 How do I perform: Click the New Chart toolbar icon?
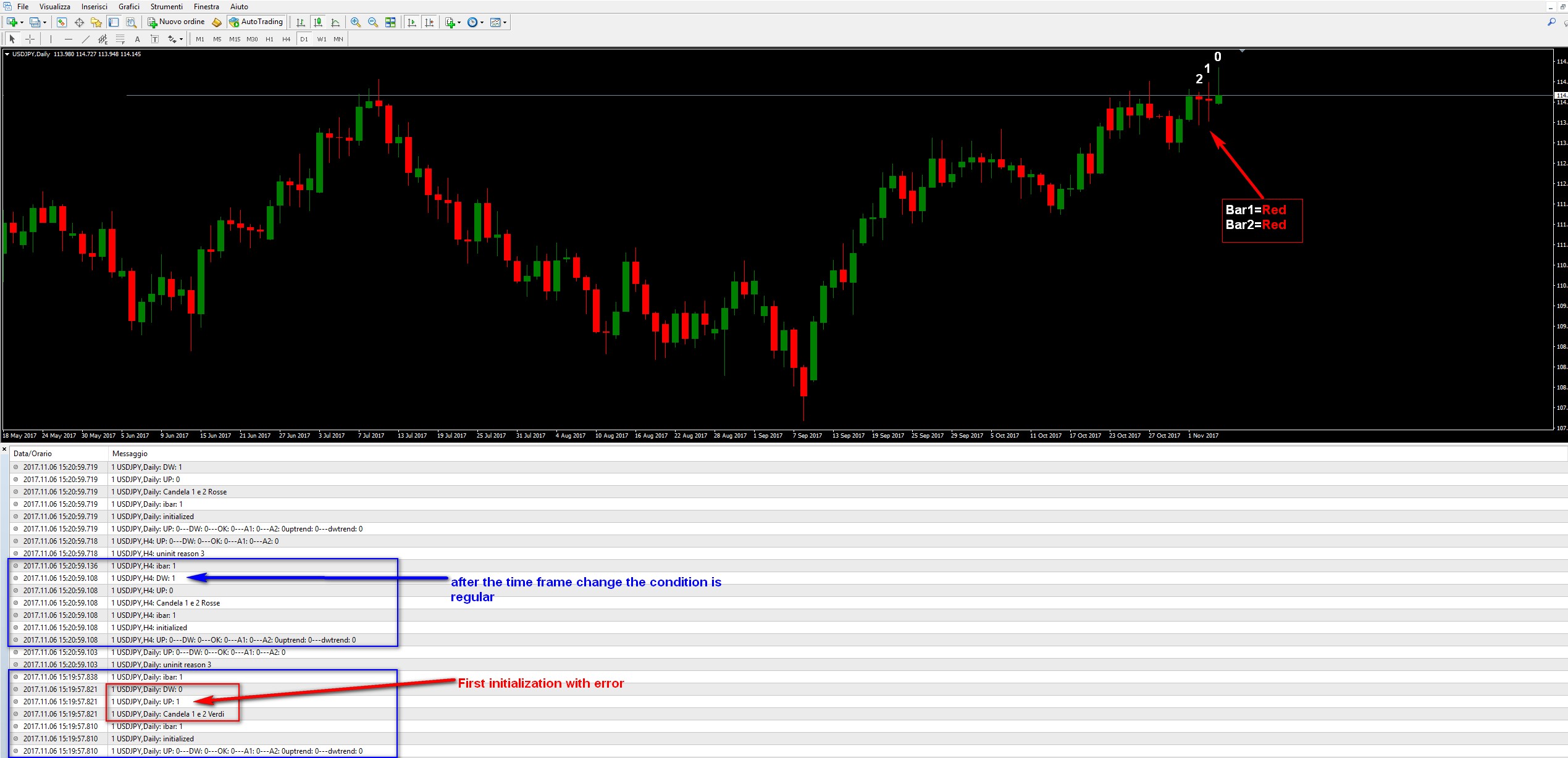point(12,22)
